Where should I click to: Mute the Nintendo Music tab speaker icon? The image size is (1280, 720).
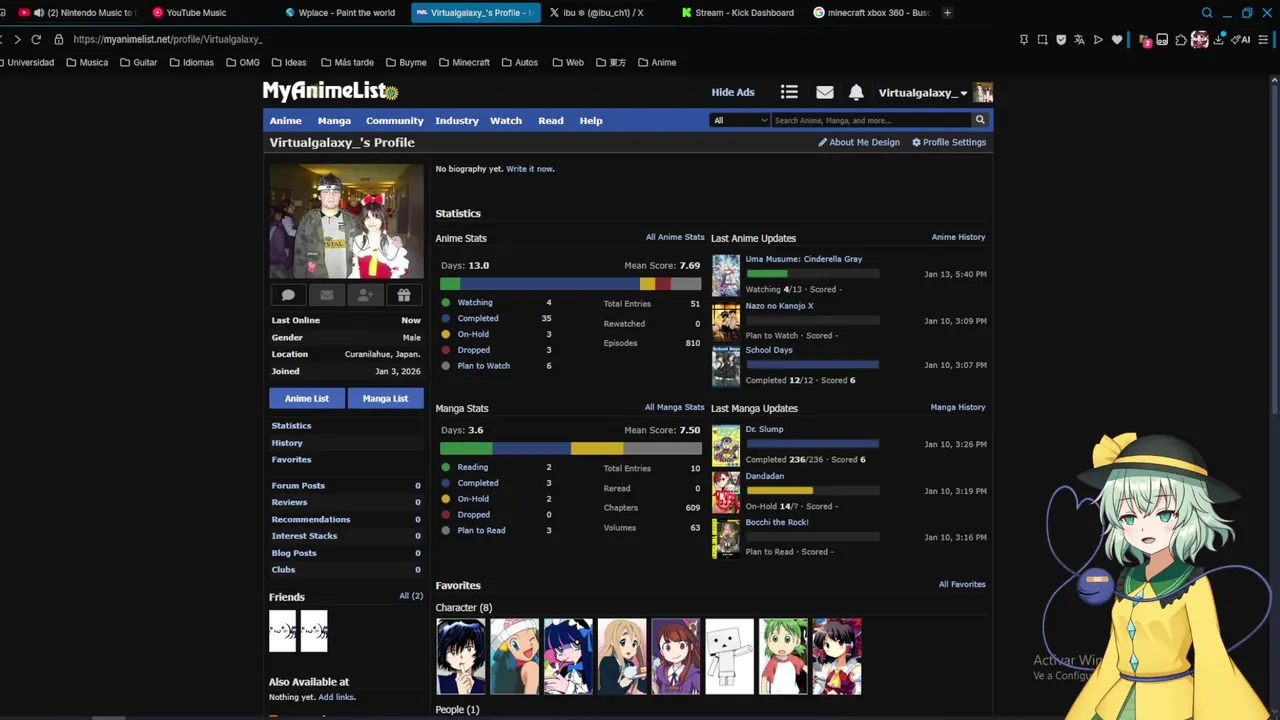(x=39, y=13)
